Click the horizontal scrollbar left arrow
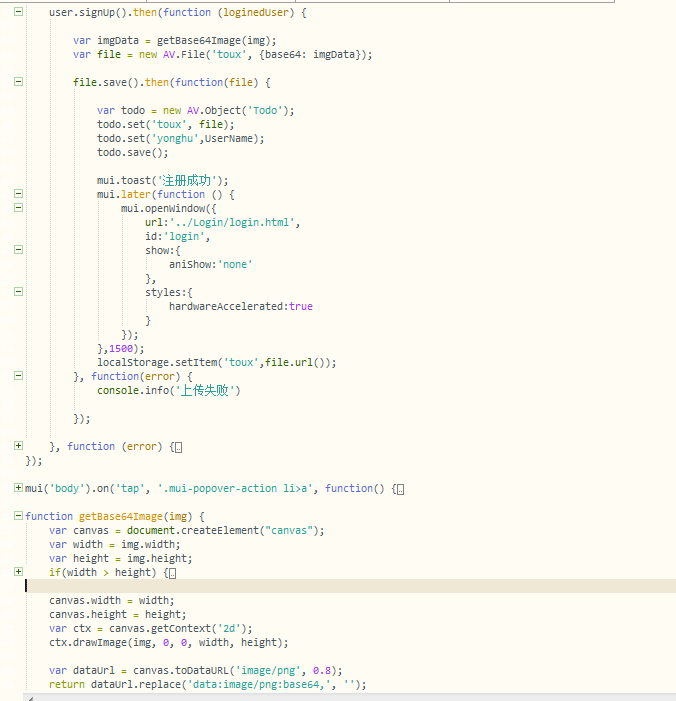 coord(30,698)
